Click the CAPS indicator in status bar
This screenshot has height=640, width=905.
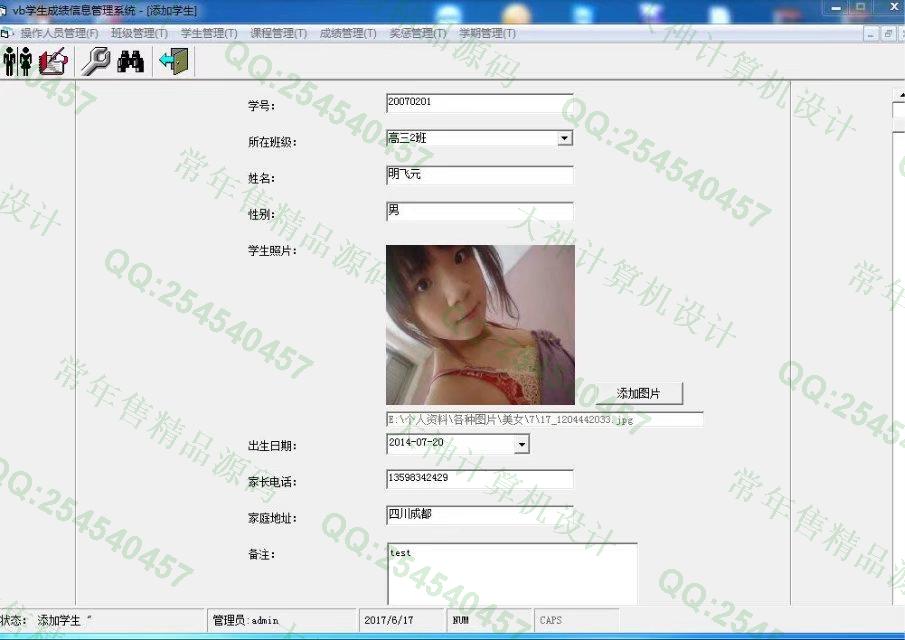576,620
